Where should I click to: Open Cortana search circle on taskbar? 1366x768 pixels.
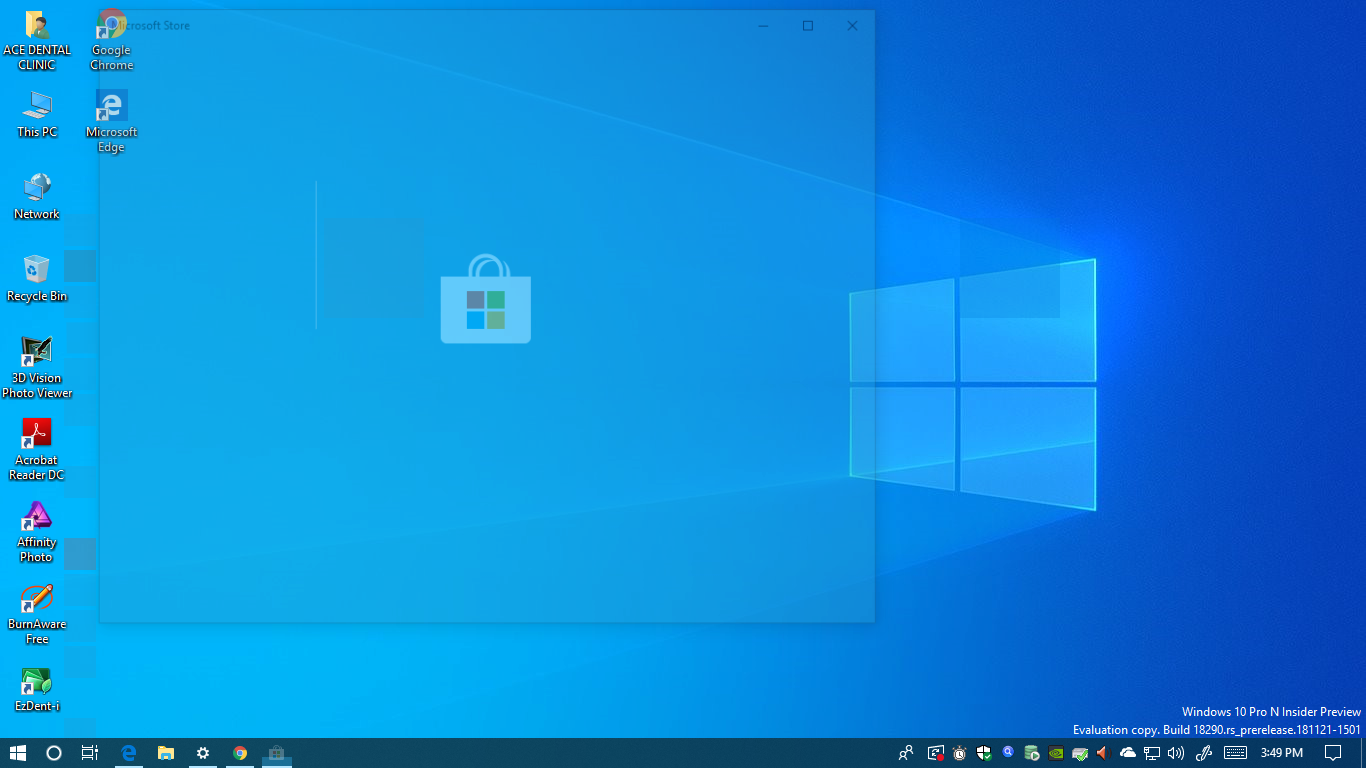[x=54, y=753]
